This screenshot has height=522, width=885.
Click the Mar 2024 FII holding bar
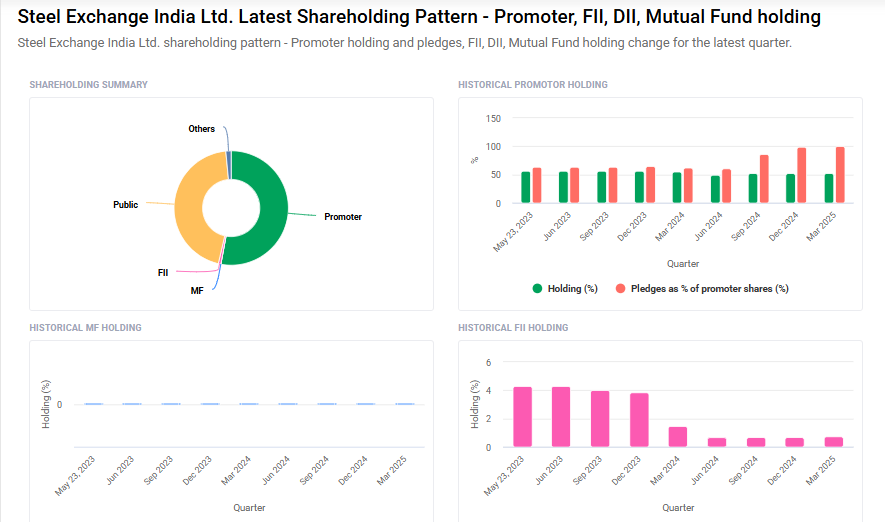tap(678, 437)
